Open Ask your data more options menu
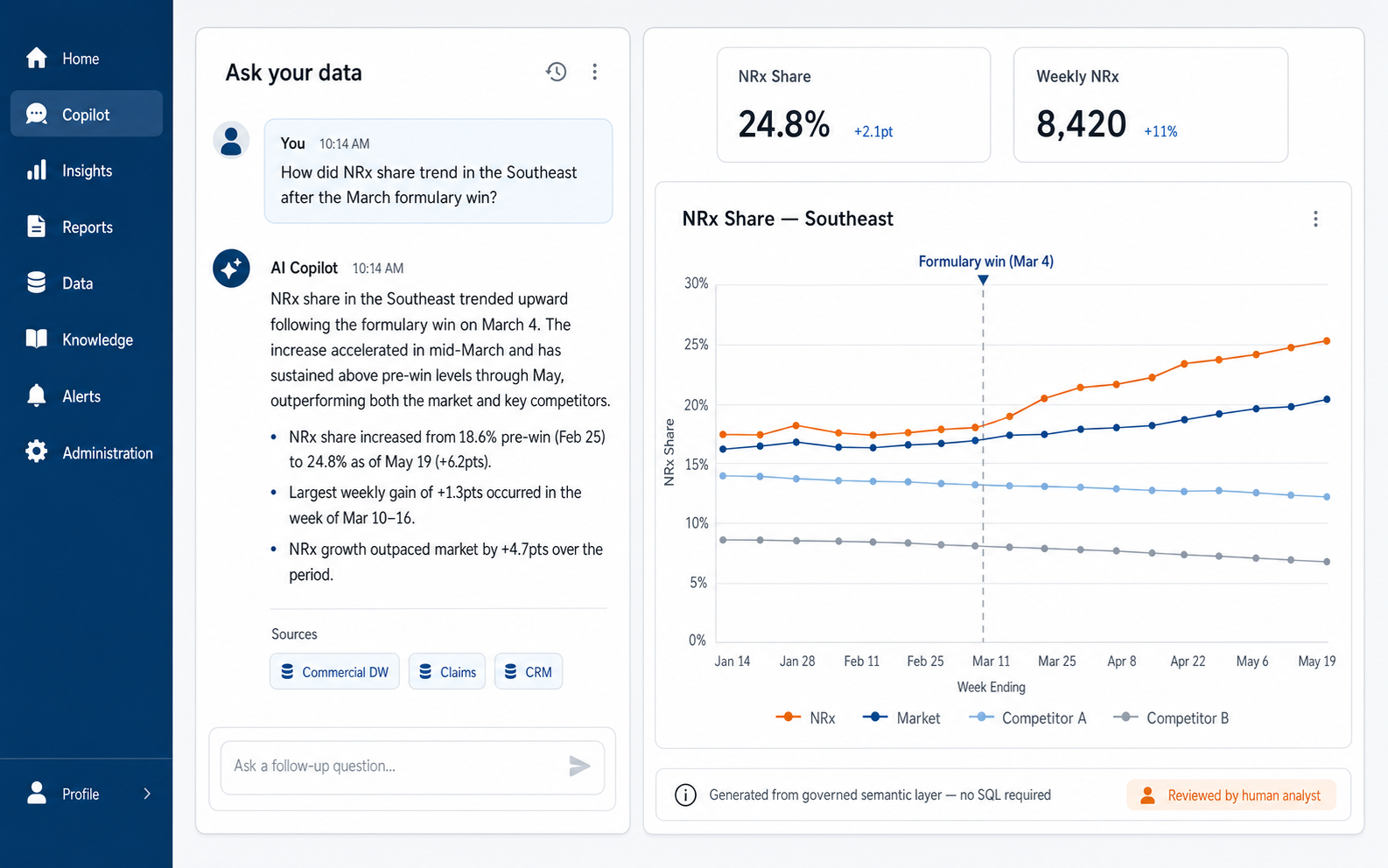This screenshot has height=868, width=1388. click(x=595, y=72)
